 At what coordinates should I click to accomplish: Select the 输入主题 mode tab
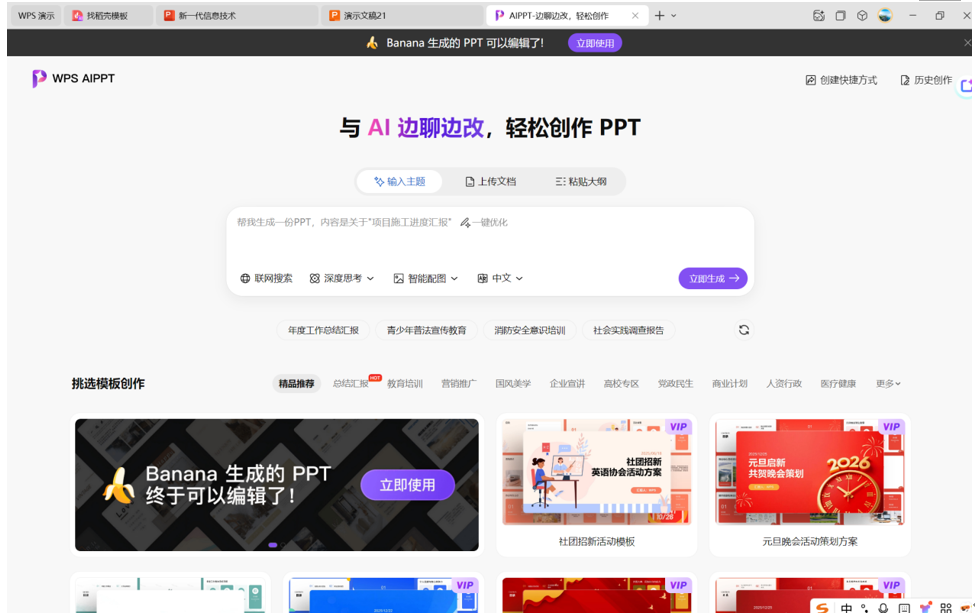[x=399, y=182]
